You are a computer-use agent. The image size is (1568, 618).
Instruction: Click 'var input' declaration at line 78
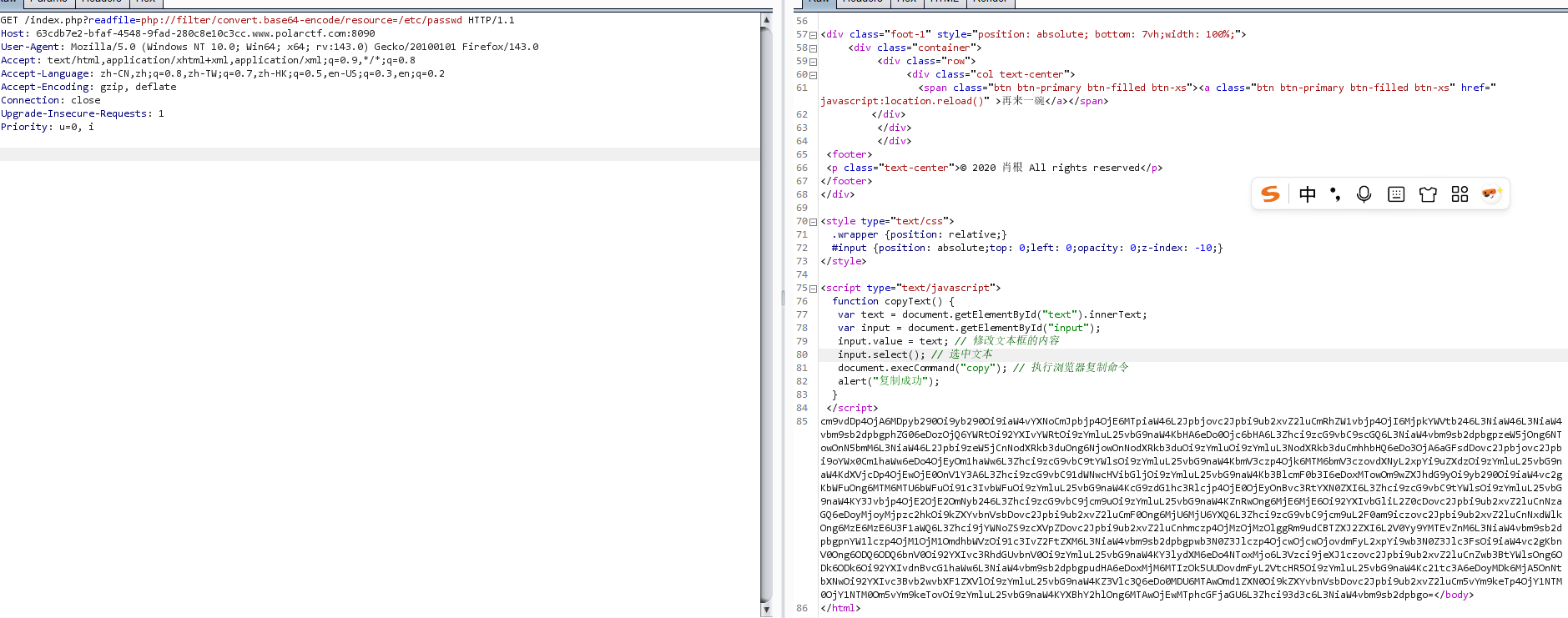864,328
